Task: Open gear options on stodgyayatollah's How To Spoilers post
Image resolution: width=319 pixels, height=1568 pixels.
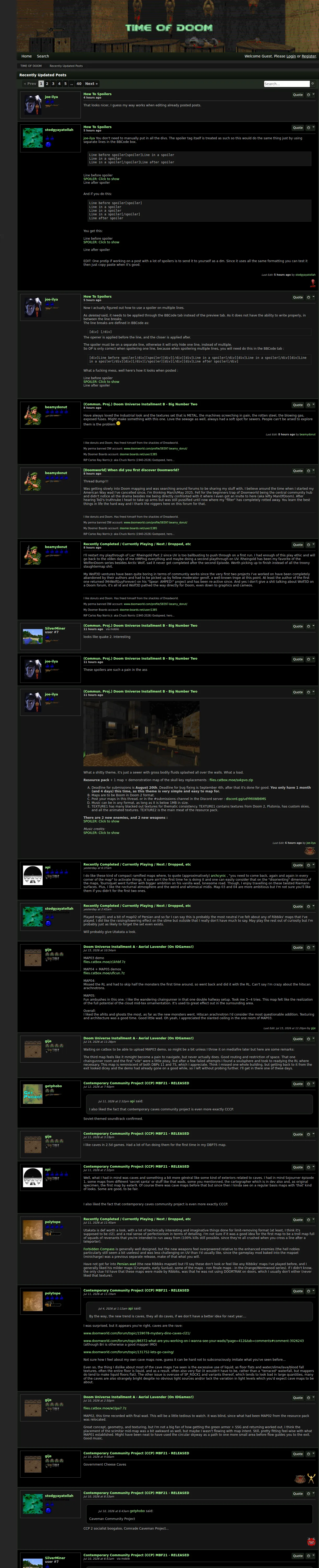Action: click(x=309, y=128)
